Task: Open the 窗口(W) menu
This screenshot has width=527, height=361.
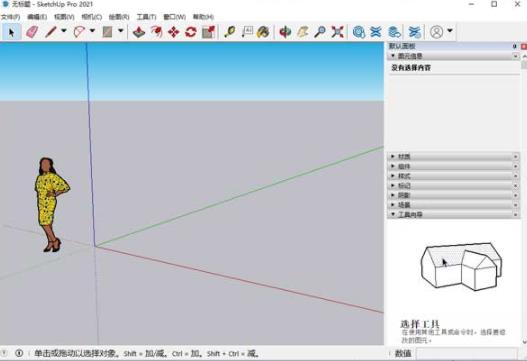Action: pyautogui.click(x=174, y=17)
